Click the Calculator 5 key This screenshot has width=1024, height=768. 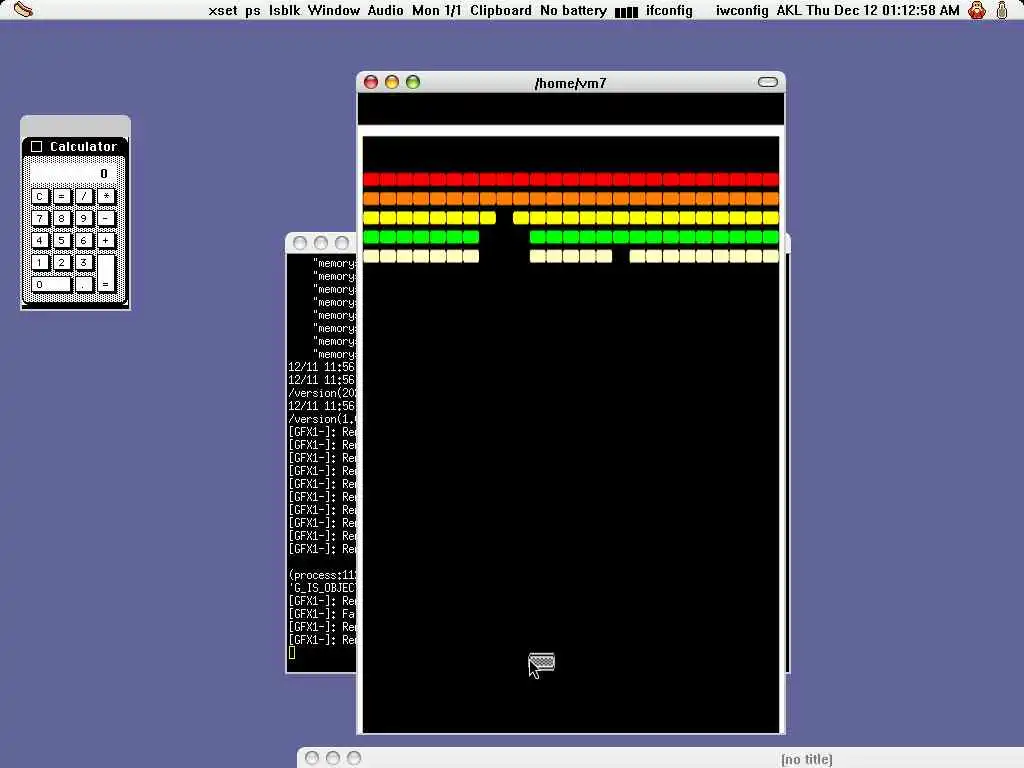[61, 240]
